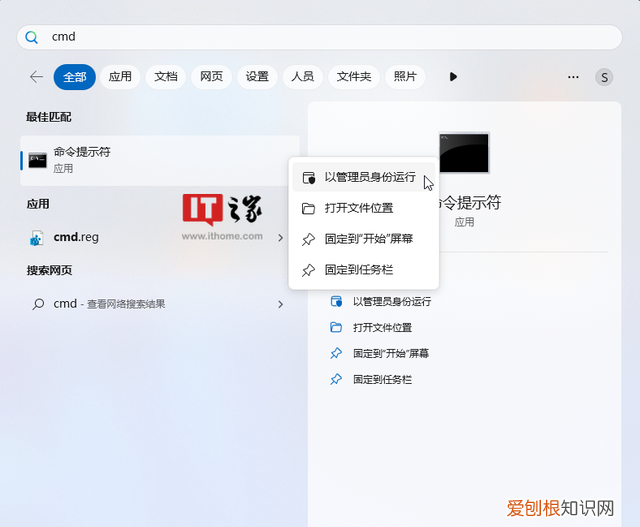The image size is (640, 527).
Task: Choose 固定到任务栏 in the context menu
Action: click(364, 270)
